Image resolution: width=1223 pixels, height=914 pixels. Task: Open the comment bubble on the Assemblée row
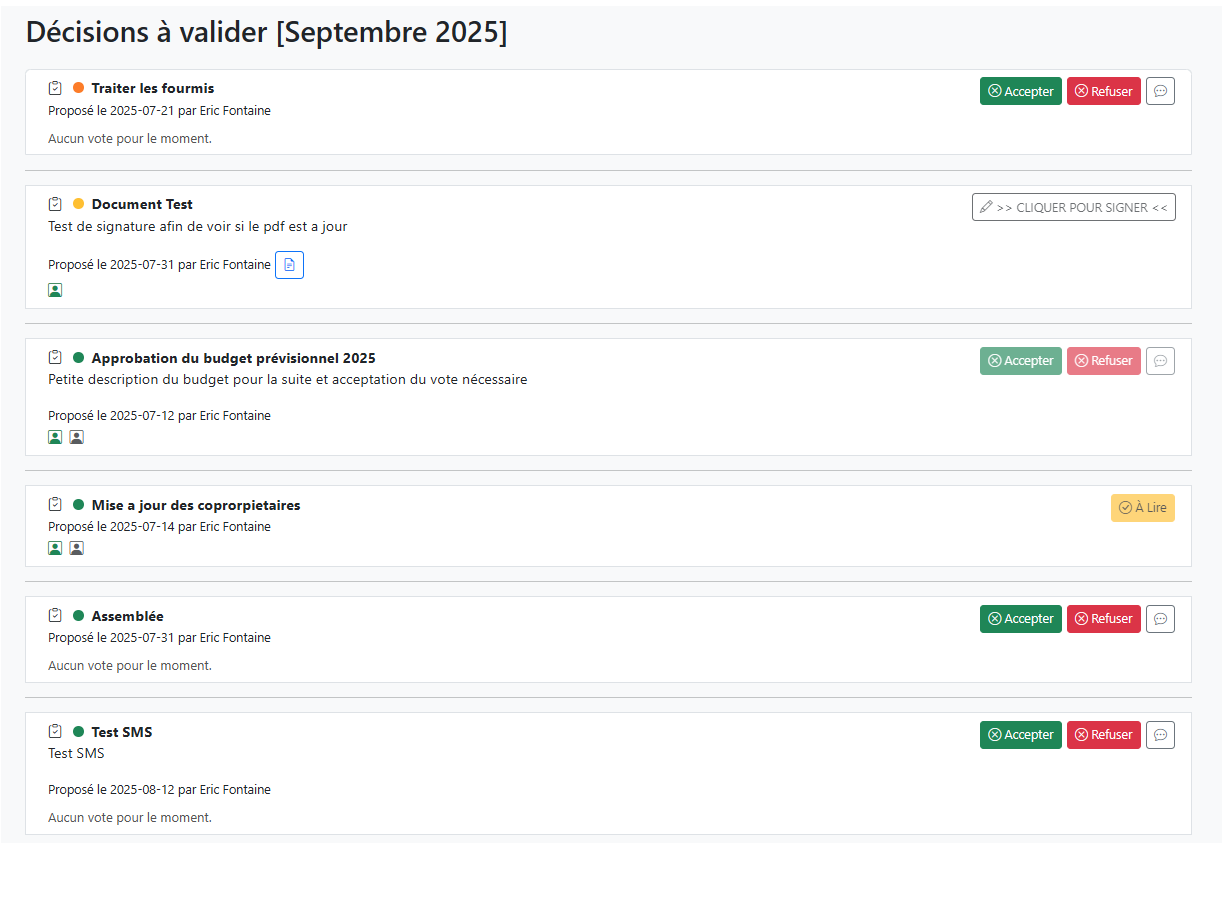1160,618
